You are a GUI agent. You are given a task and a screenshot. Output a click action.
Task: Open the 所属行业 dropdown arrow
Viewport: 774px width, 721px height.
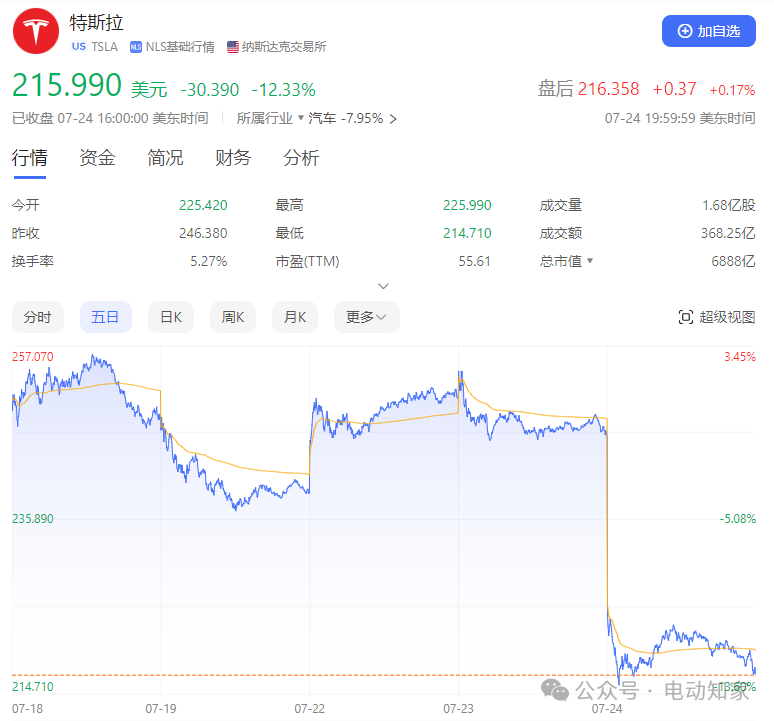pyautogui.click(x=301, y=118)
